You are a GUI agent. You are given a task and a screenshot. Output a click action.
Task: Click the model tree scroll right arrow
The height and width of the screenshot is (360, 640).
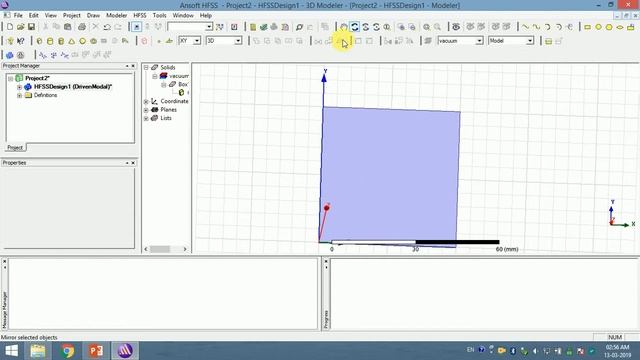pyautogui.click(x=185, y=249)
